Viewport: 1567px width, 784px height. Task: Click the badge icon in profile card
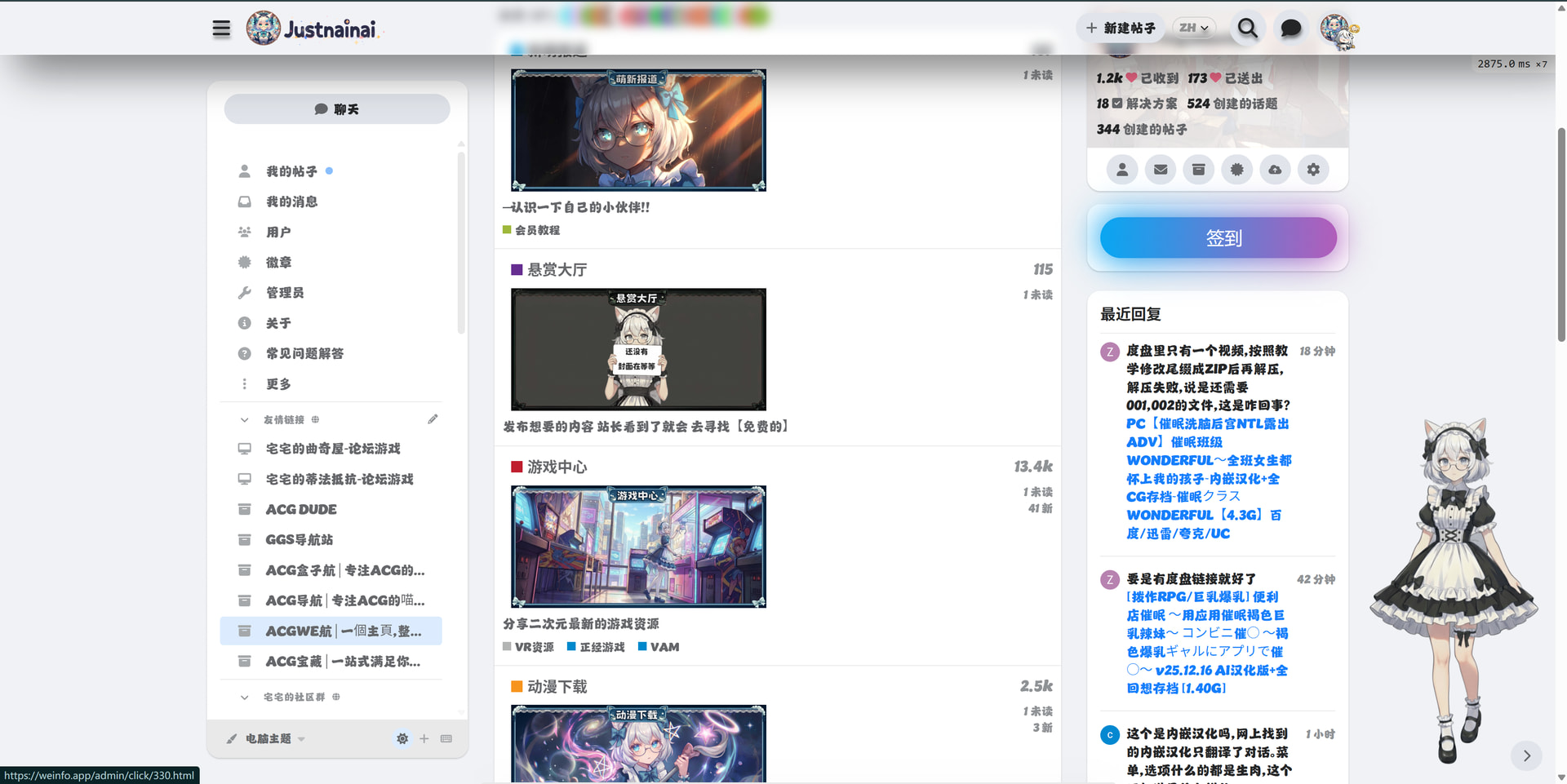pos(1236,170)
